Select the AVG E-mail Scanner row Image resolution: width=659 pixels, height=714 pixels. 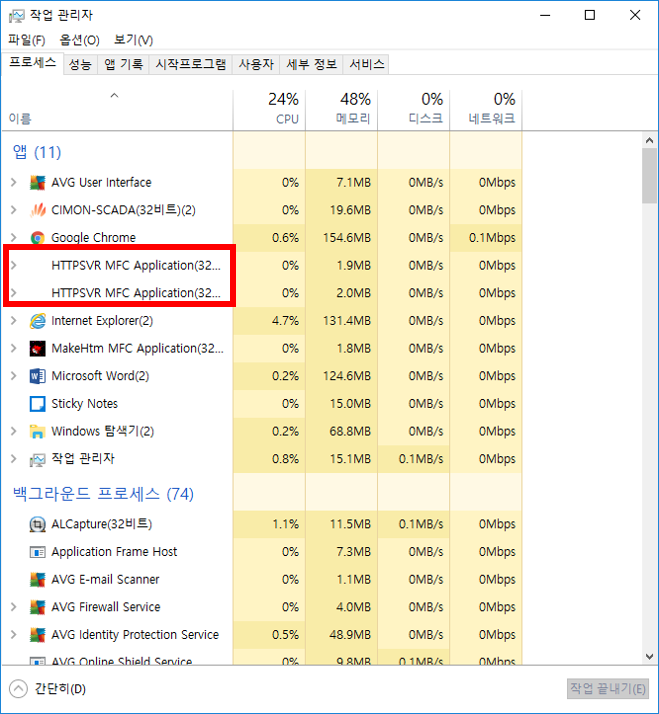[262, 580]
